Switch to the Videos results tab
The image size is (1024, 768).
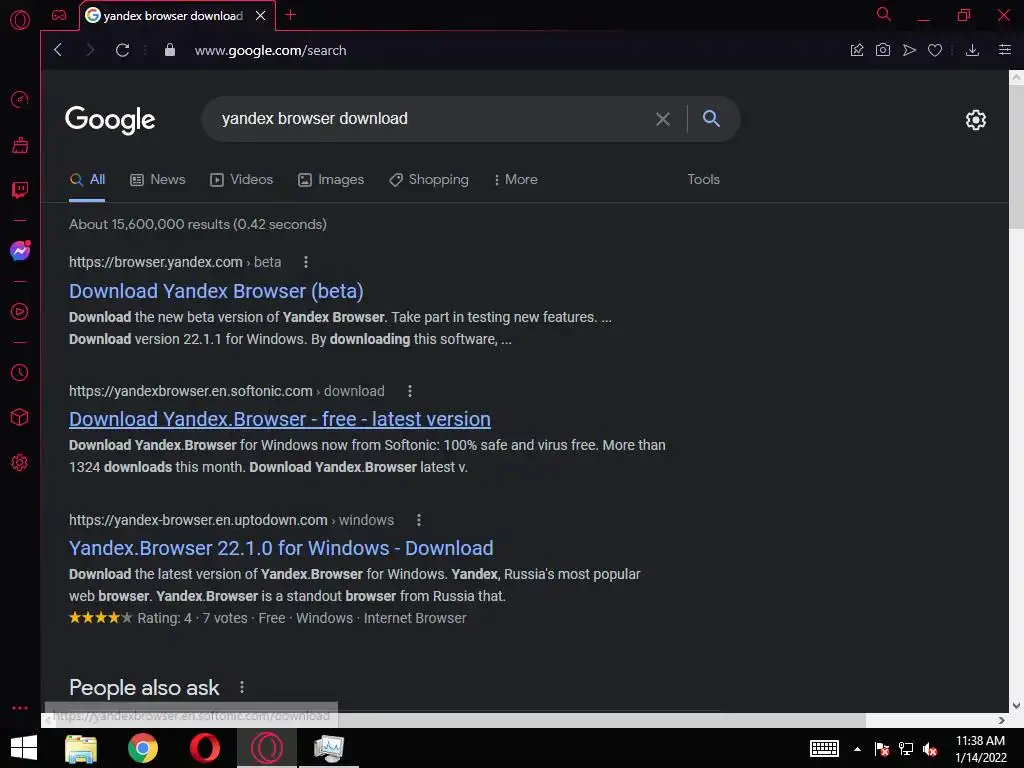click(241, 179)
